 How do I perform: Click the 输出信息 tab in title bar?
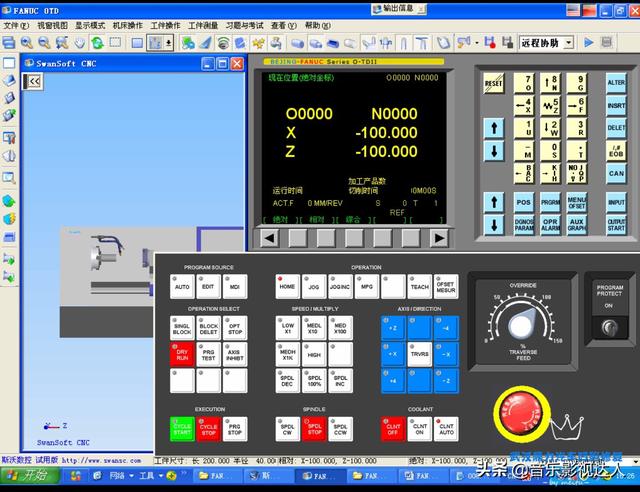[x=398, y=8]
